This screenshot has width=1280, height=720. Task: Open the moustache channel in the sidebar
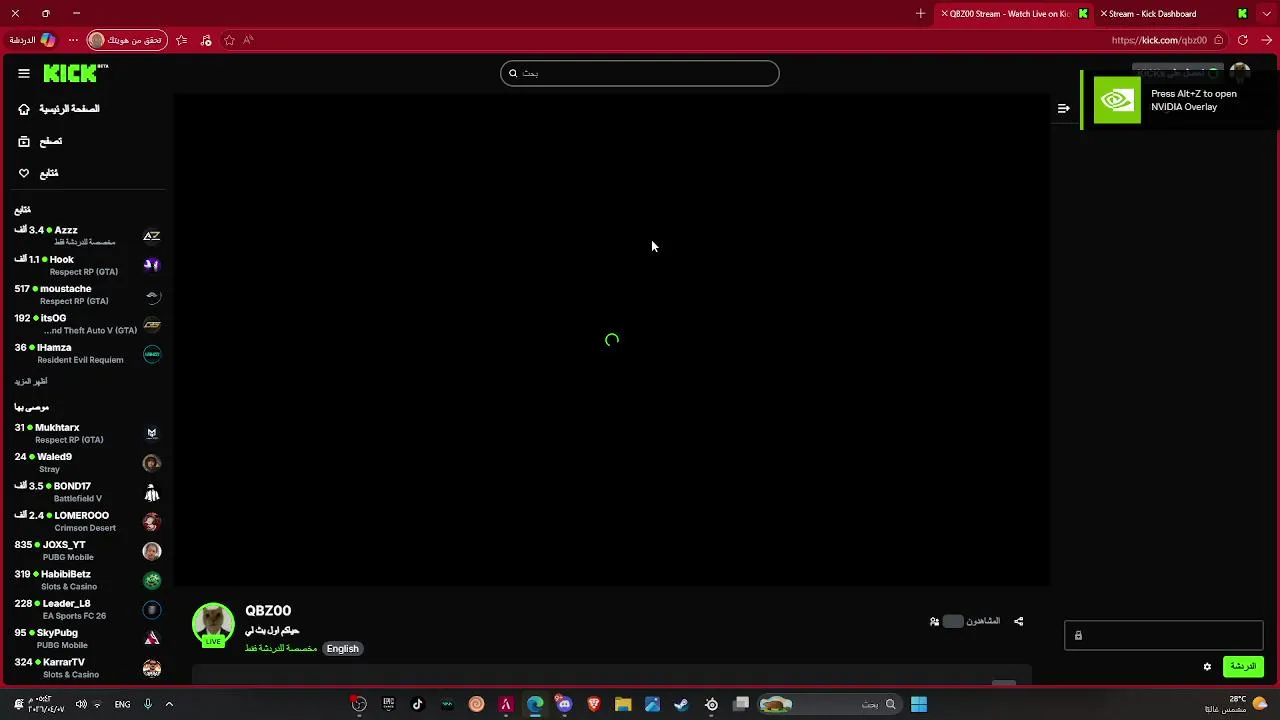88,294
